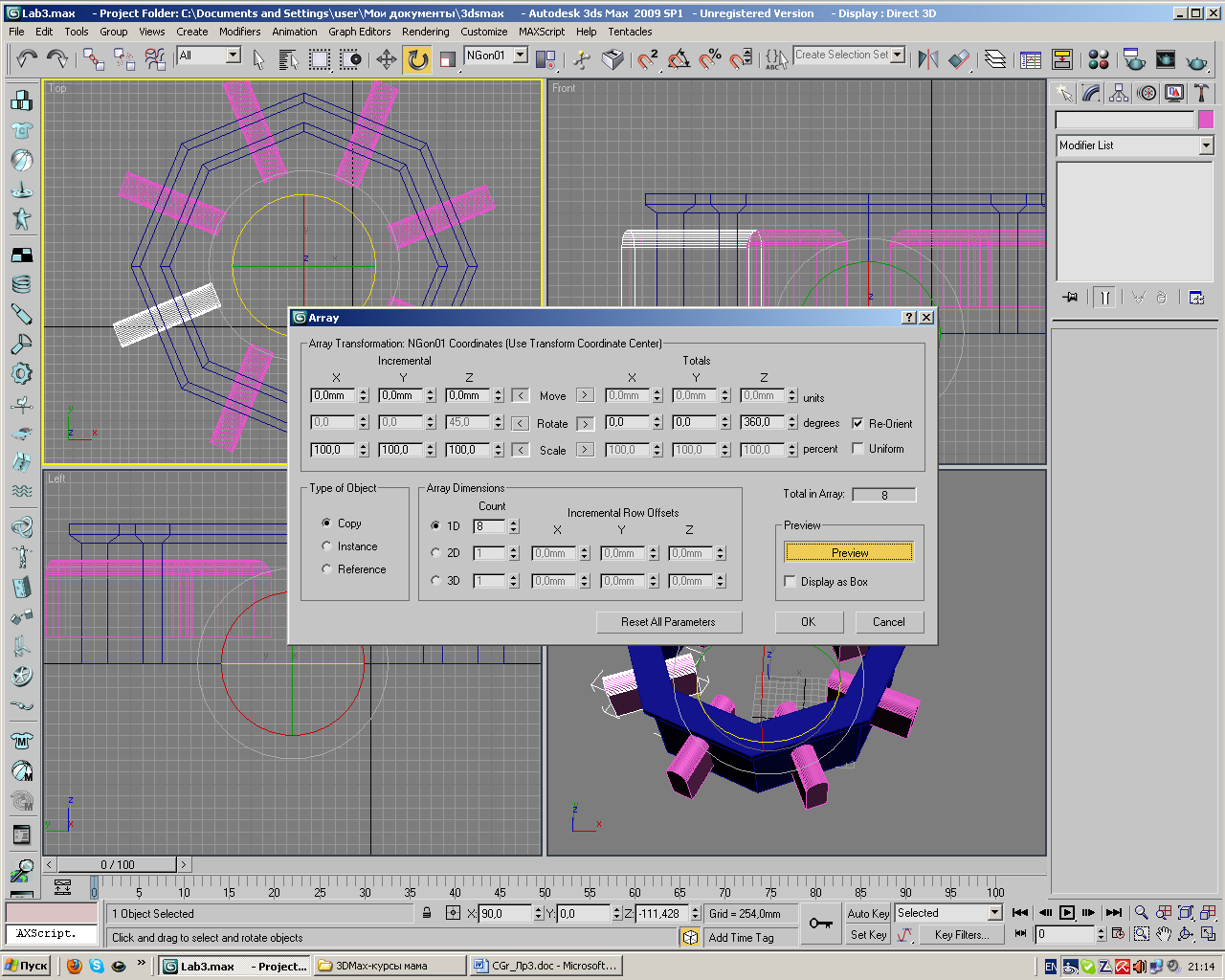
Task: Click the Move right arrow to totals
Action: 585,395
